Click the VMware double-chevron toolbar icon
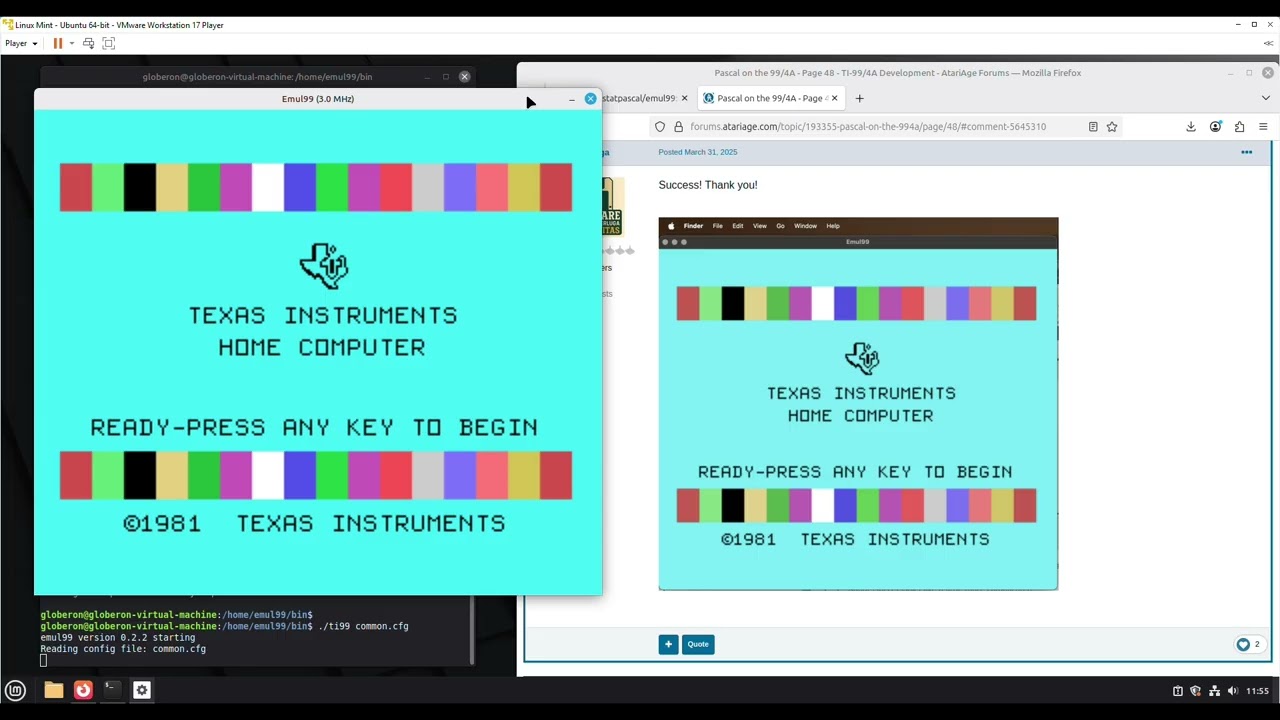Viewport: 1280px width, 720px height. click(x=1269, y=43)
